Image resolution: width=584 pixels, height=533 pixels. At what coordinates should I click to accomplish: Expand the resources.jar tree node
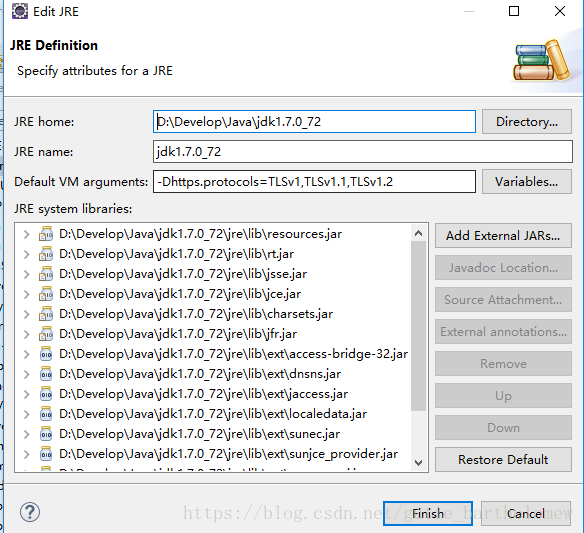[26, 234]
